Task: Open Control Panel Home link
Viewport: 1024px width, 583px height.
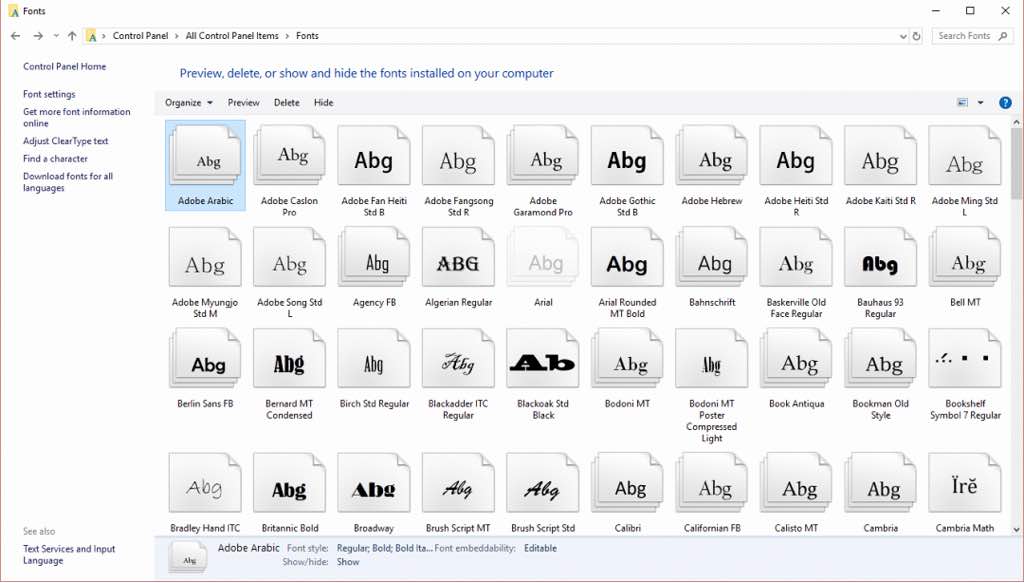Action: click(65, 67)
